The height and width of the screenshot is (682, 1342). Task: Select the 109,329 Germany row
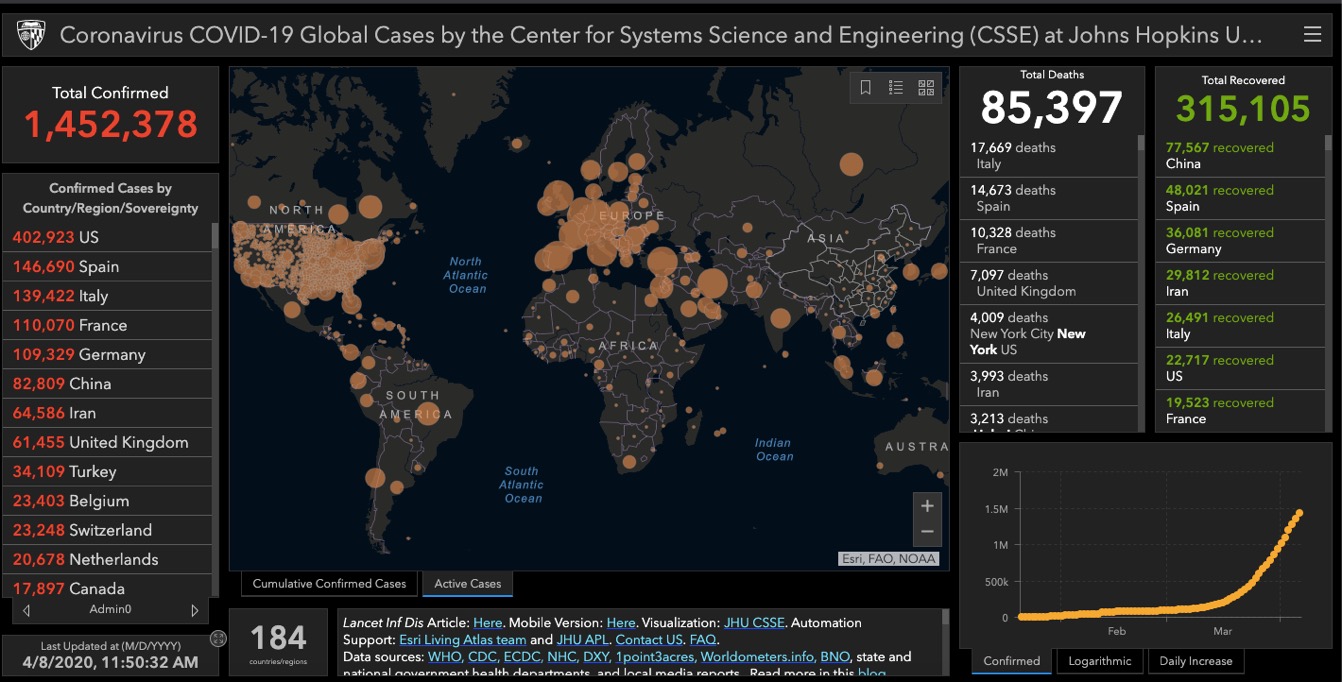[108, 354]
